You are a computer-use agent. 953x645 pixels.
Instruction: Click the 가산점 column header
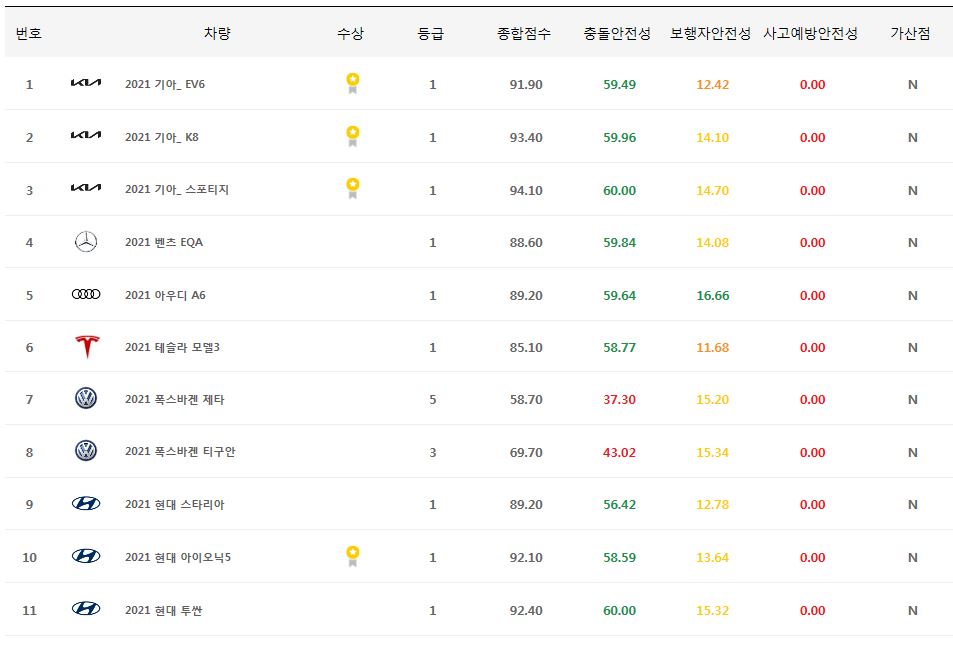click(910, 33)
